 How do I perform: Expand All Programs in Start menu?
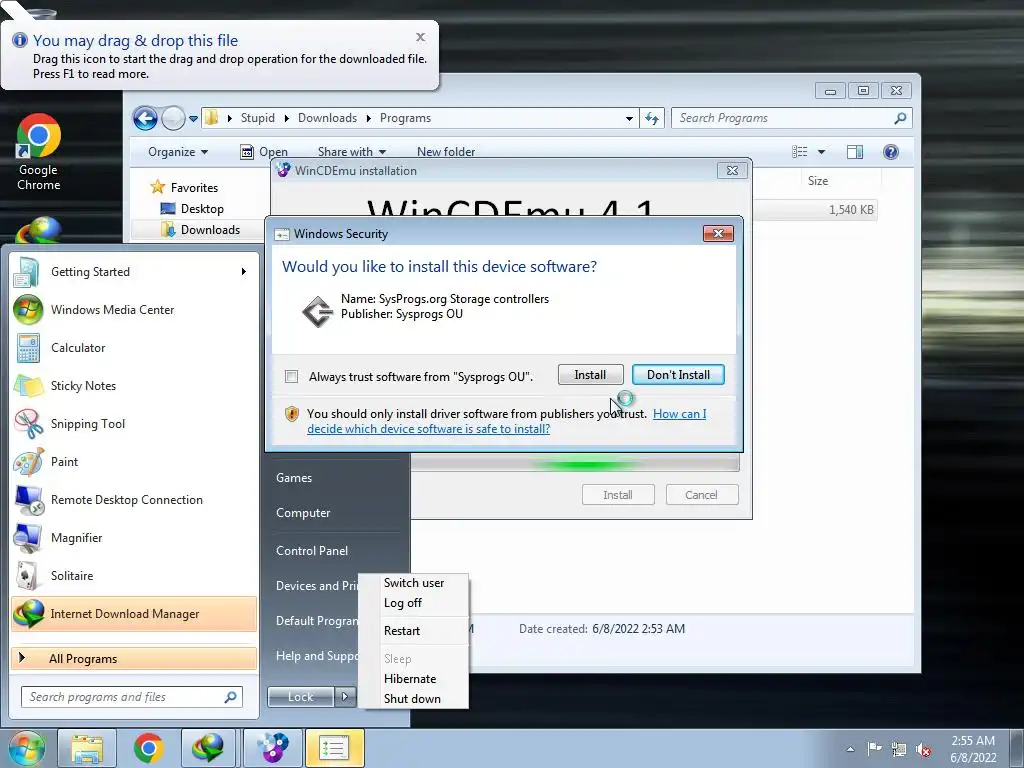click(x=134, y=658)
